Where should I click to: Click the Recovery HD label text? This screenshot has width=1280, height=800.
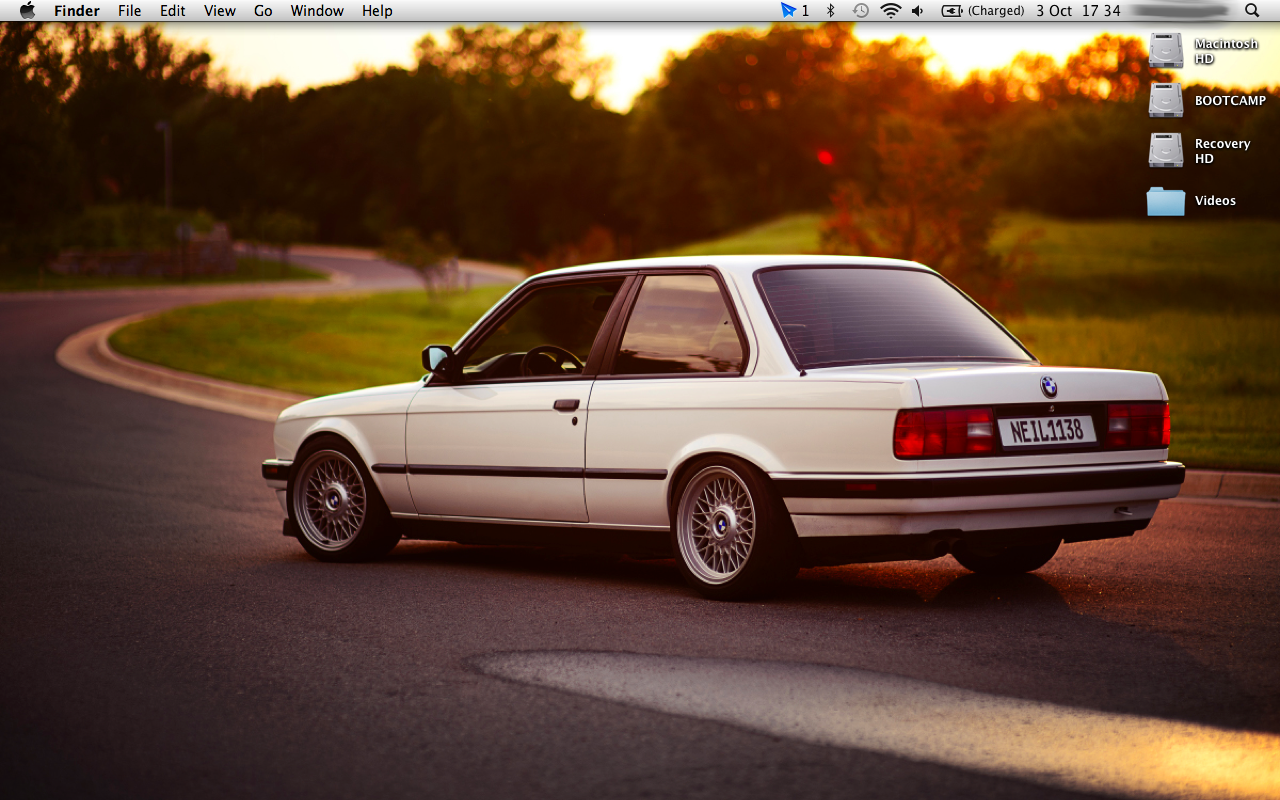1222,151
